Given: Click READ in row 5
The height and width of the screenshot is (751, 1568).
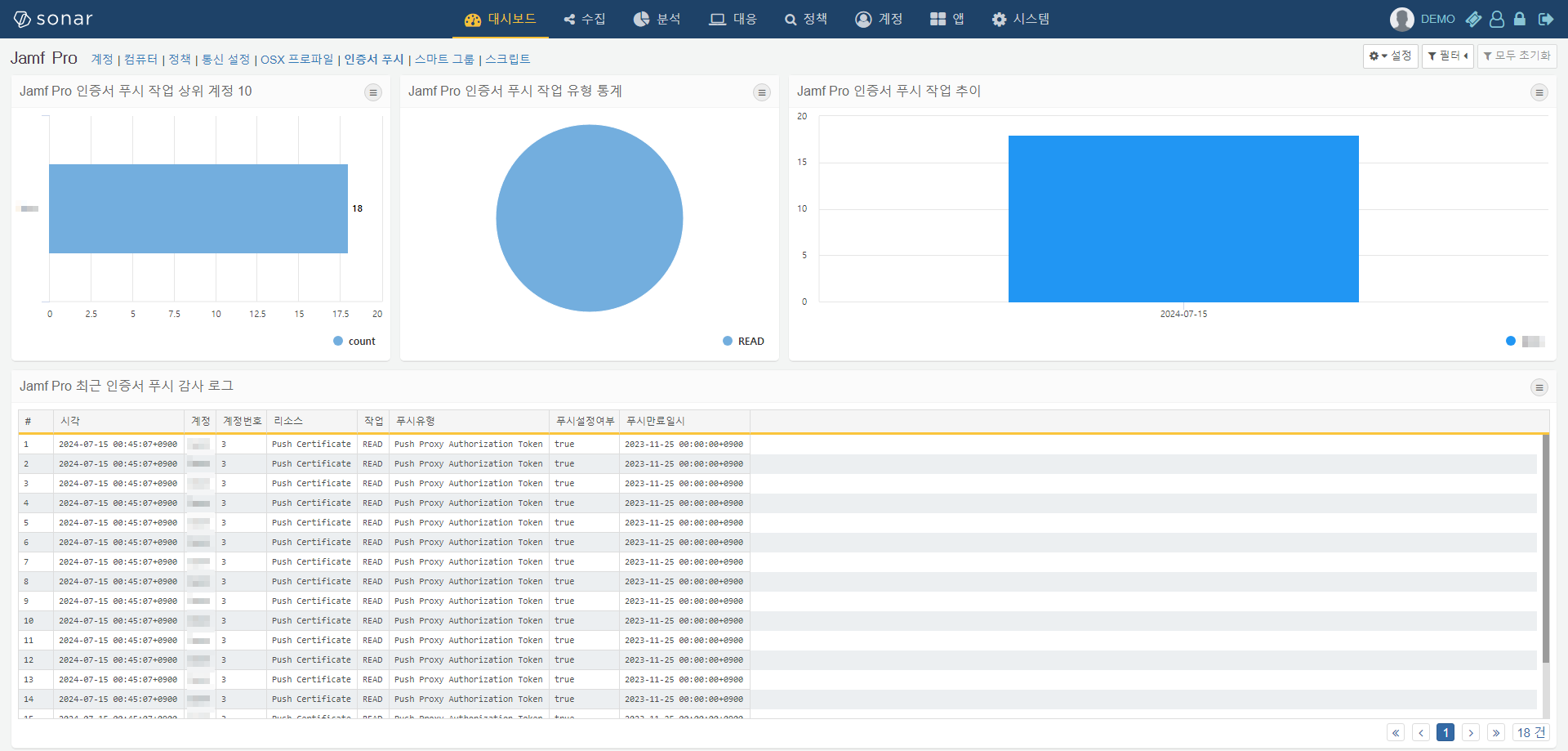Looking at the screenshot, I should 372,523.
